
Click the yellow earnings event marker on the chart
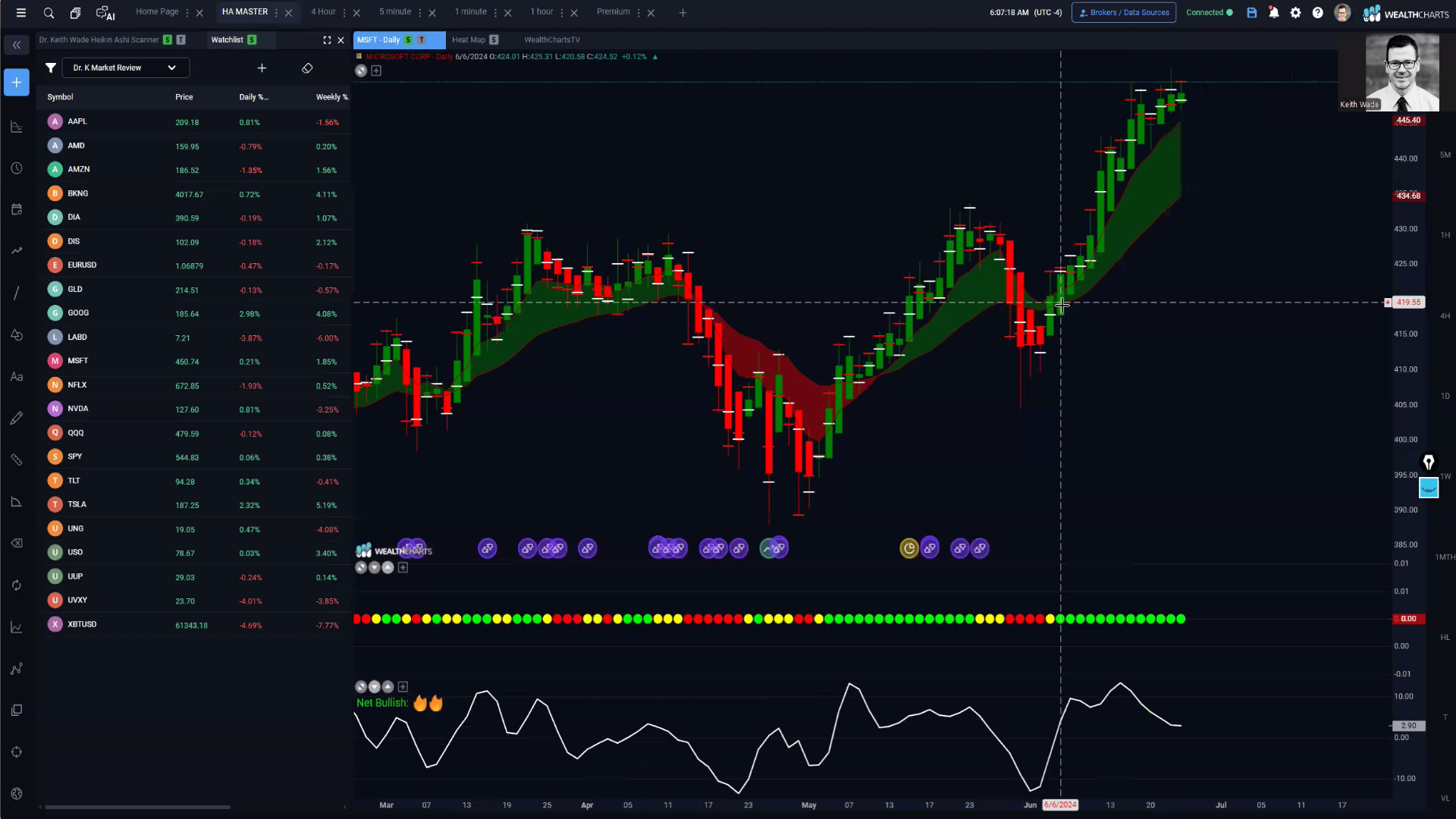coord(908,548)
